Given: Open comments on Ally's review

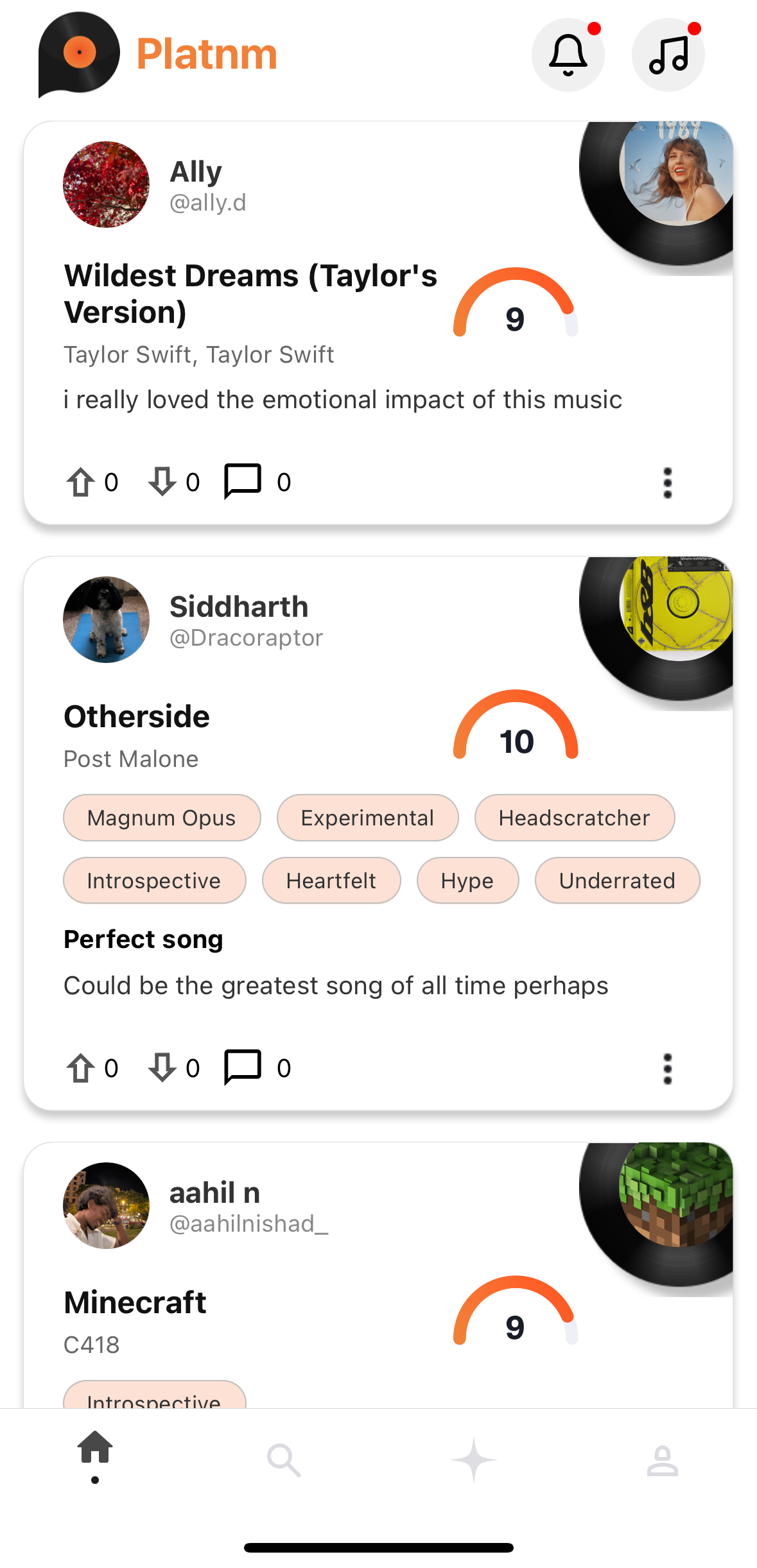Looking at the screenshot, I should point(243,481).
